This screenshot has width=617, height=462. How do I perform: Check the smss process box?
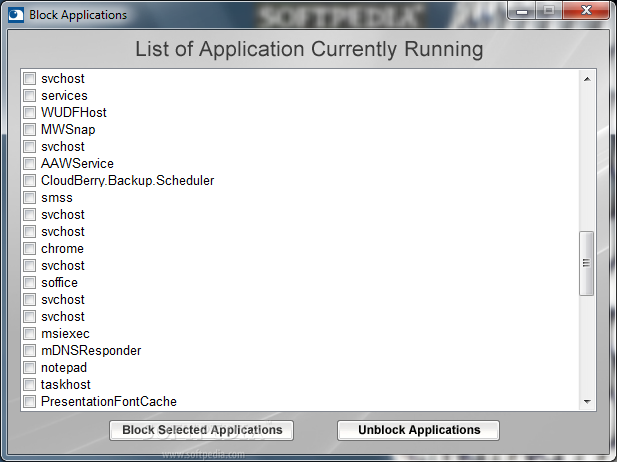[x=29, y=198]
